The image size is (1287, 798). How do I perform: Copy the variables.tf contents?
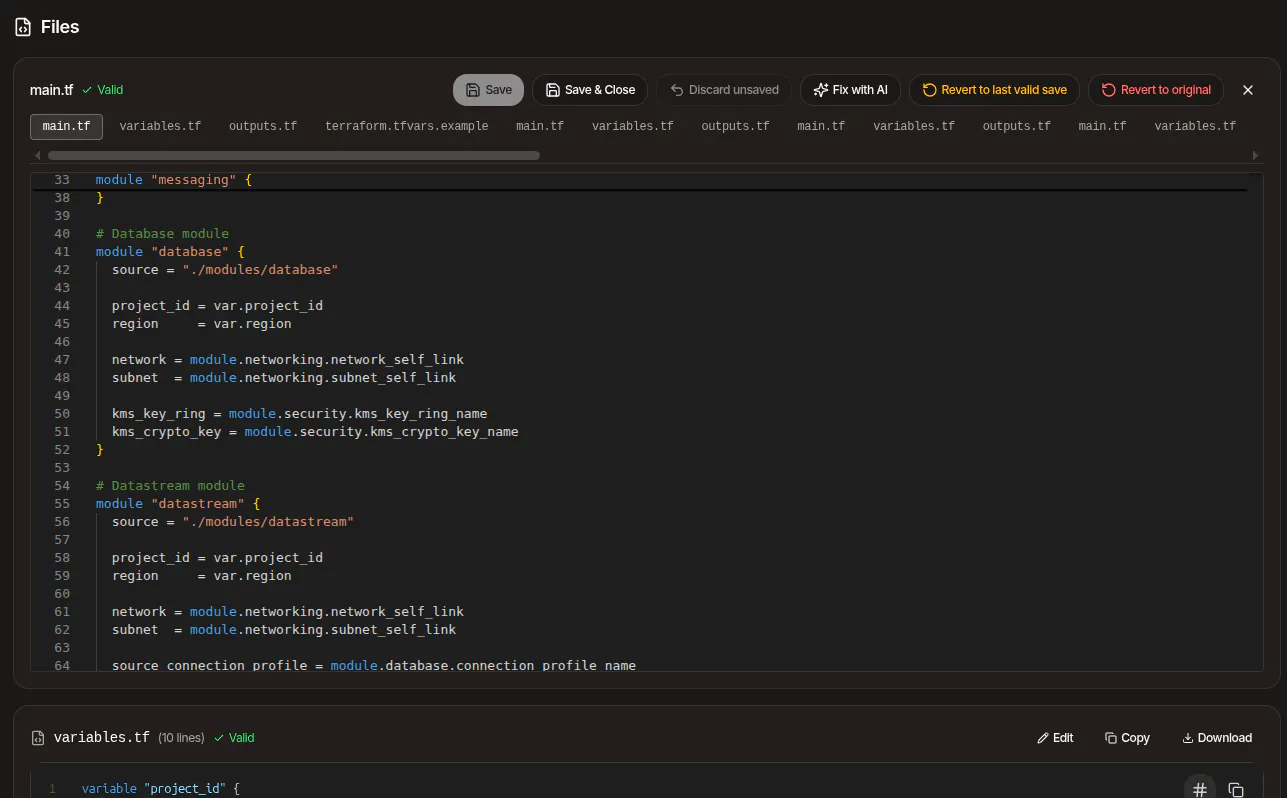point(1127,738)
